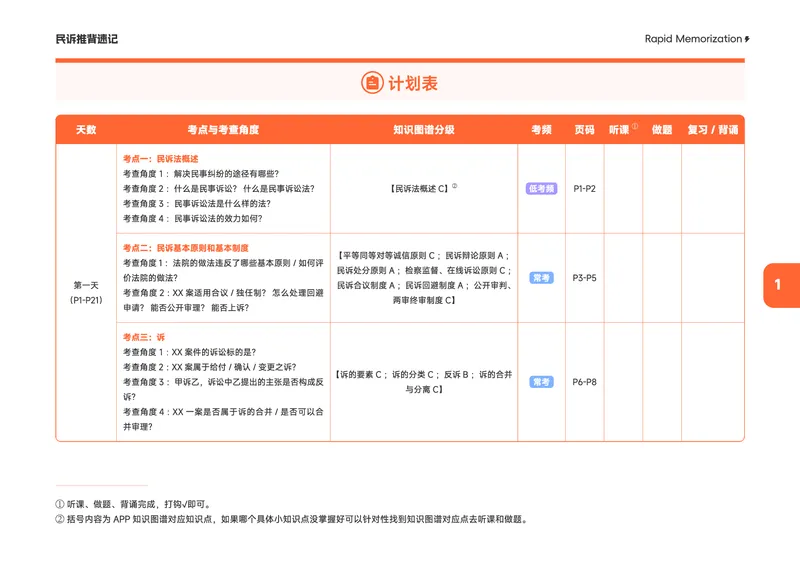This screenshot has height=571, width=800.
Task: Click the 第一天 (P1-P21) cell
Action: tap(86, 292)
